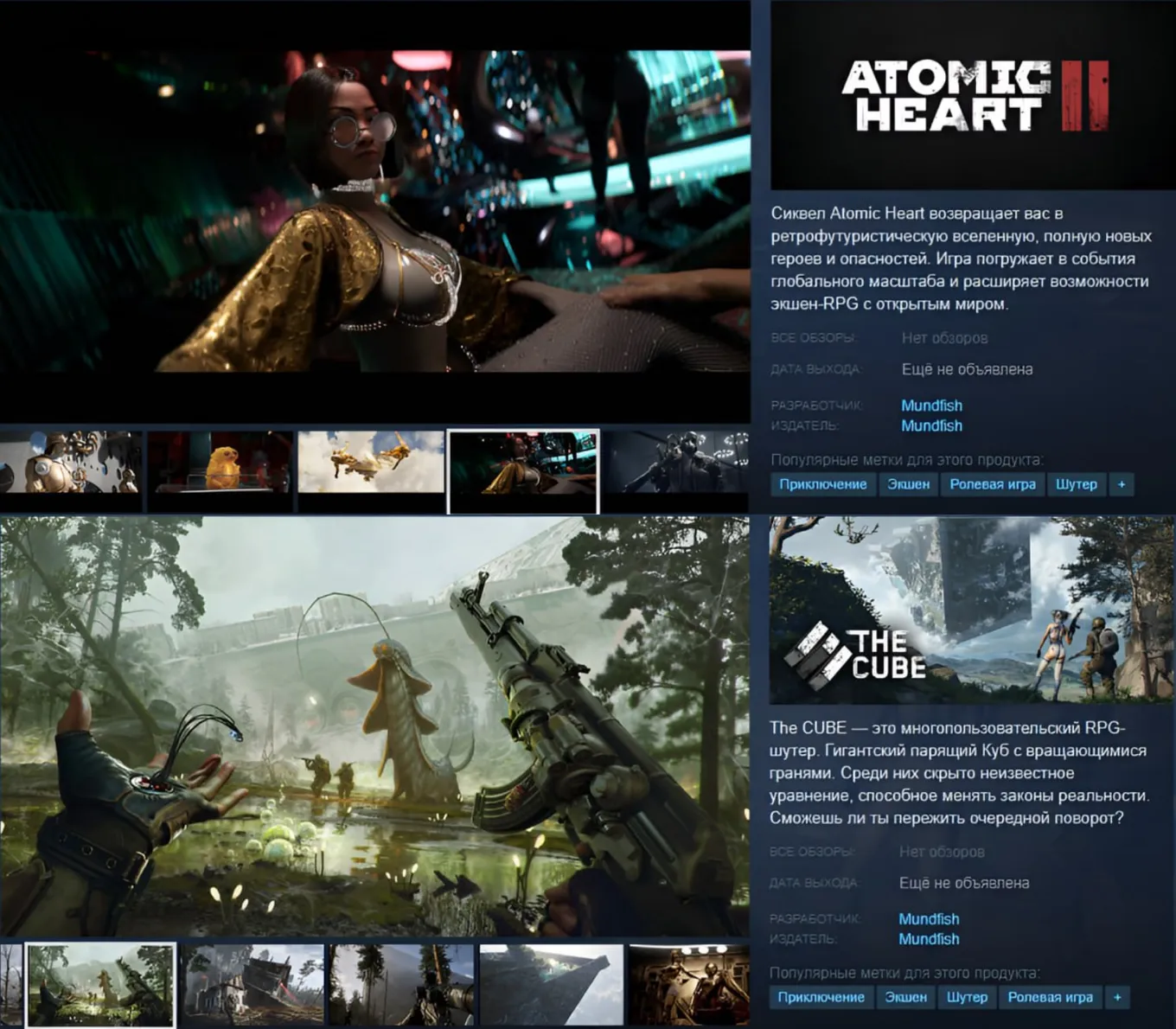Select the highlighted woman in gold jacket thumbnail
Screen dimensions: 1176x1029
point(523,471)
